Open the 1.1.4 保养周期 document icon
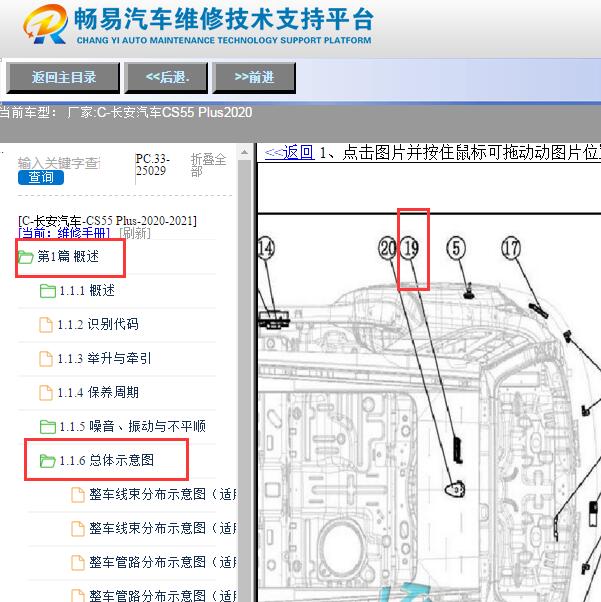Viewport: 601px width, 602px height. coord(46,393)
